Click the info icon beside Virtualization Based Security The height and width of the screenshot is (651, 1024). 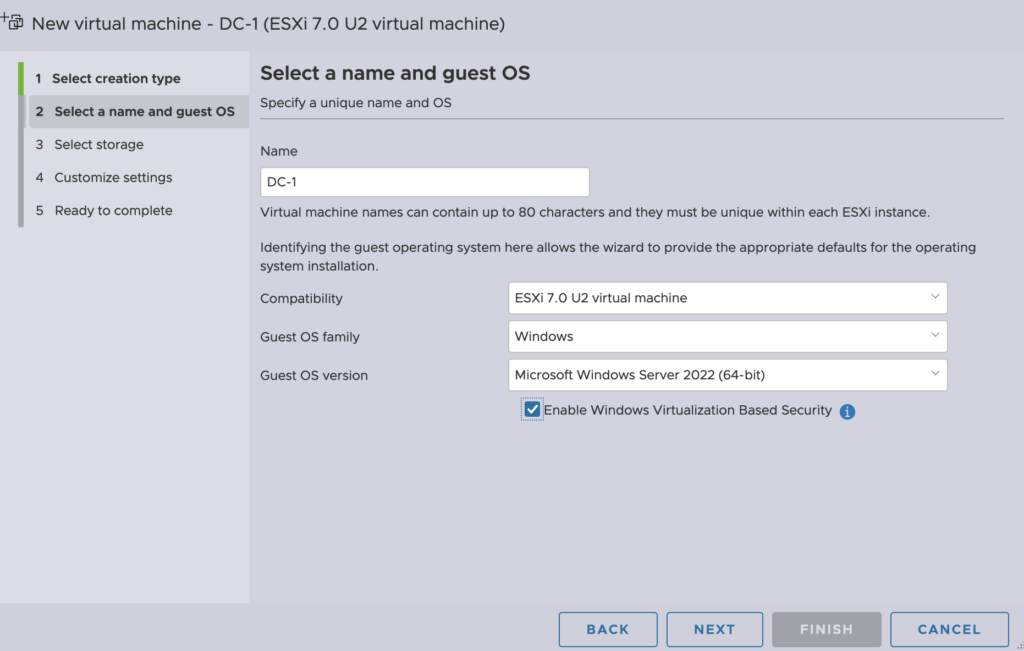(x=847, y=411)
